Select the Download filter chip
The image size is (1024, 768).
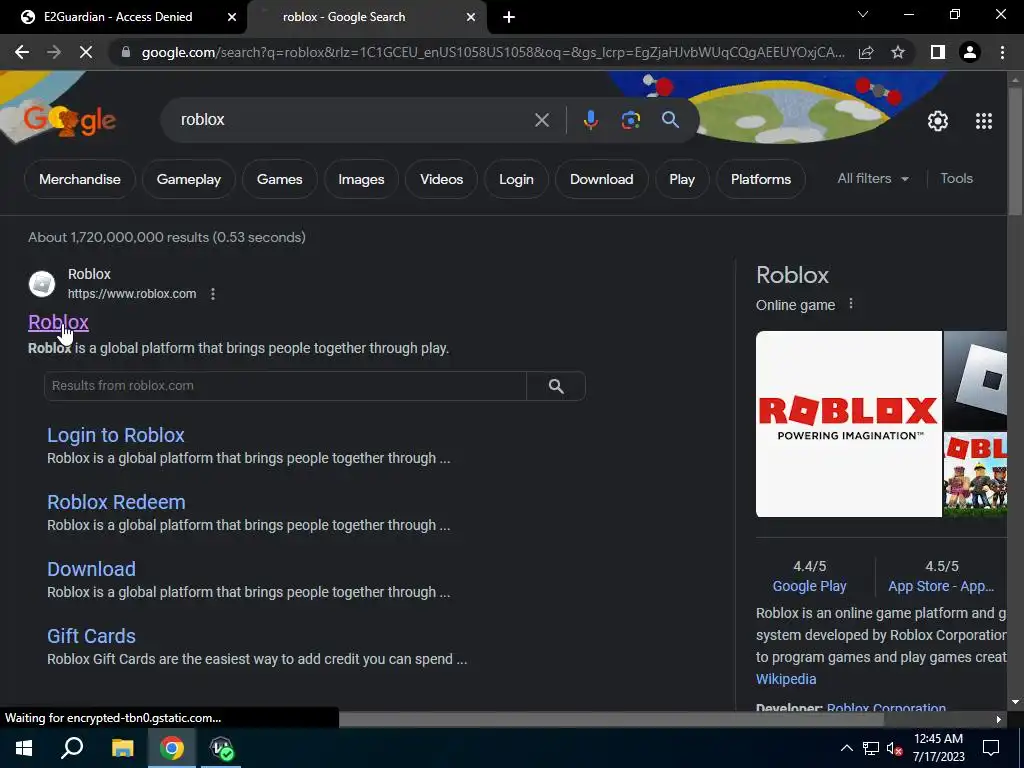point(601,179)
